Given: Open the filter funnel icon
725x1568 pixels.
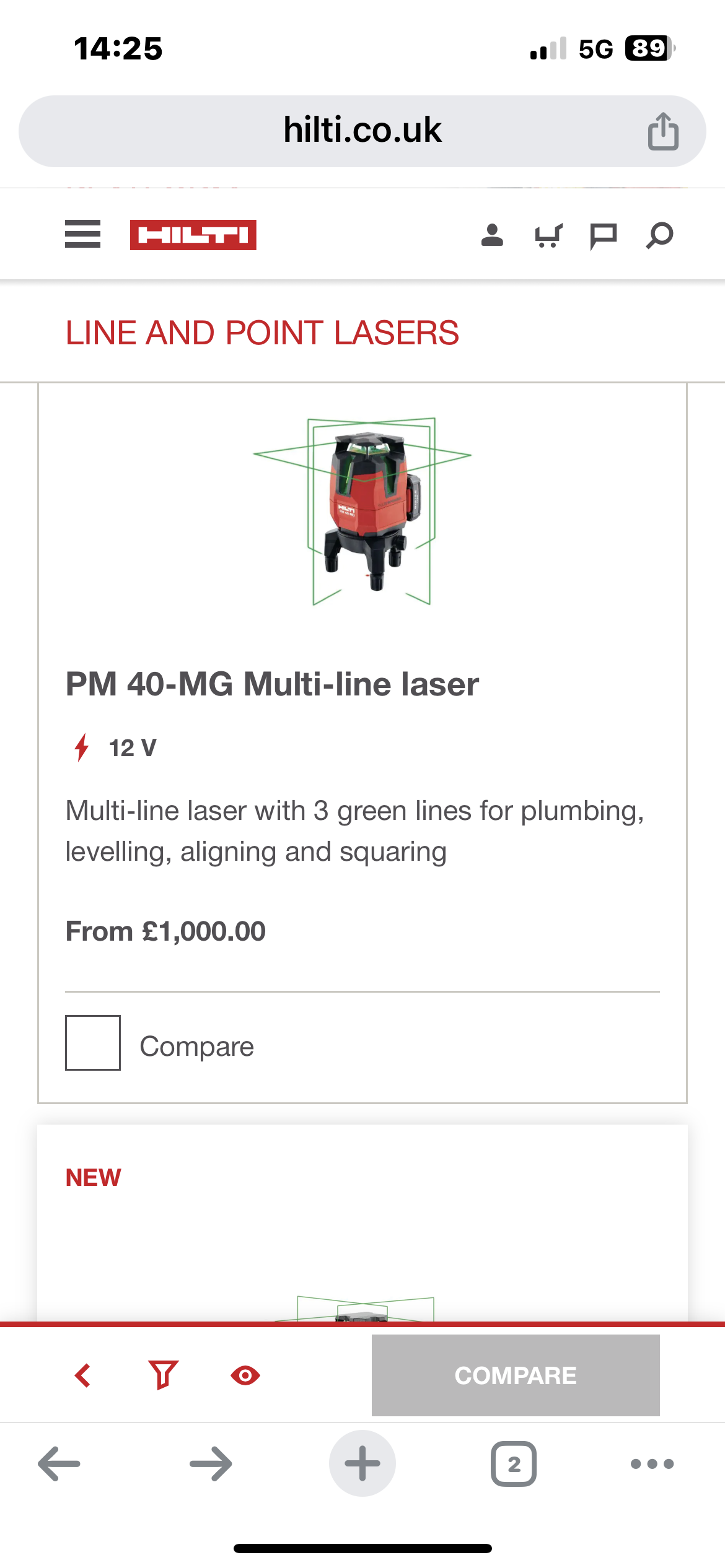Looking at the screenshot, I should coord(164,1375).
